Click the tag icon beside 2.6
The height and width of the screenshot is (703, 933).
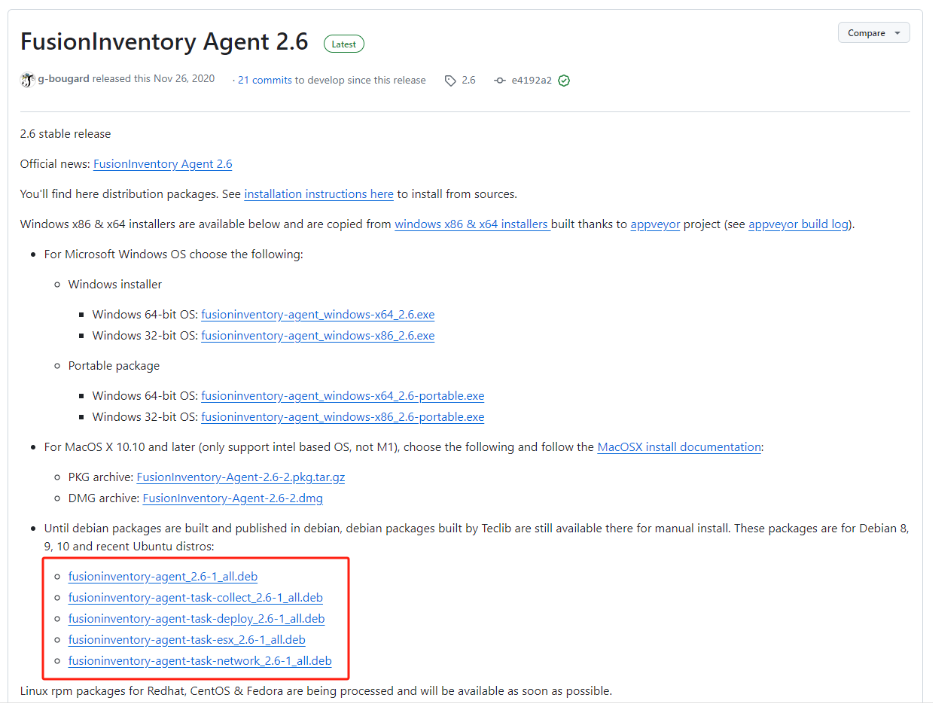point(450,80)
